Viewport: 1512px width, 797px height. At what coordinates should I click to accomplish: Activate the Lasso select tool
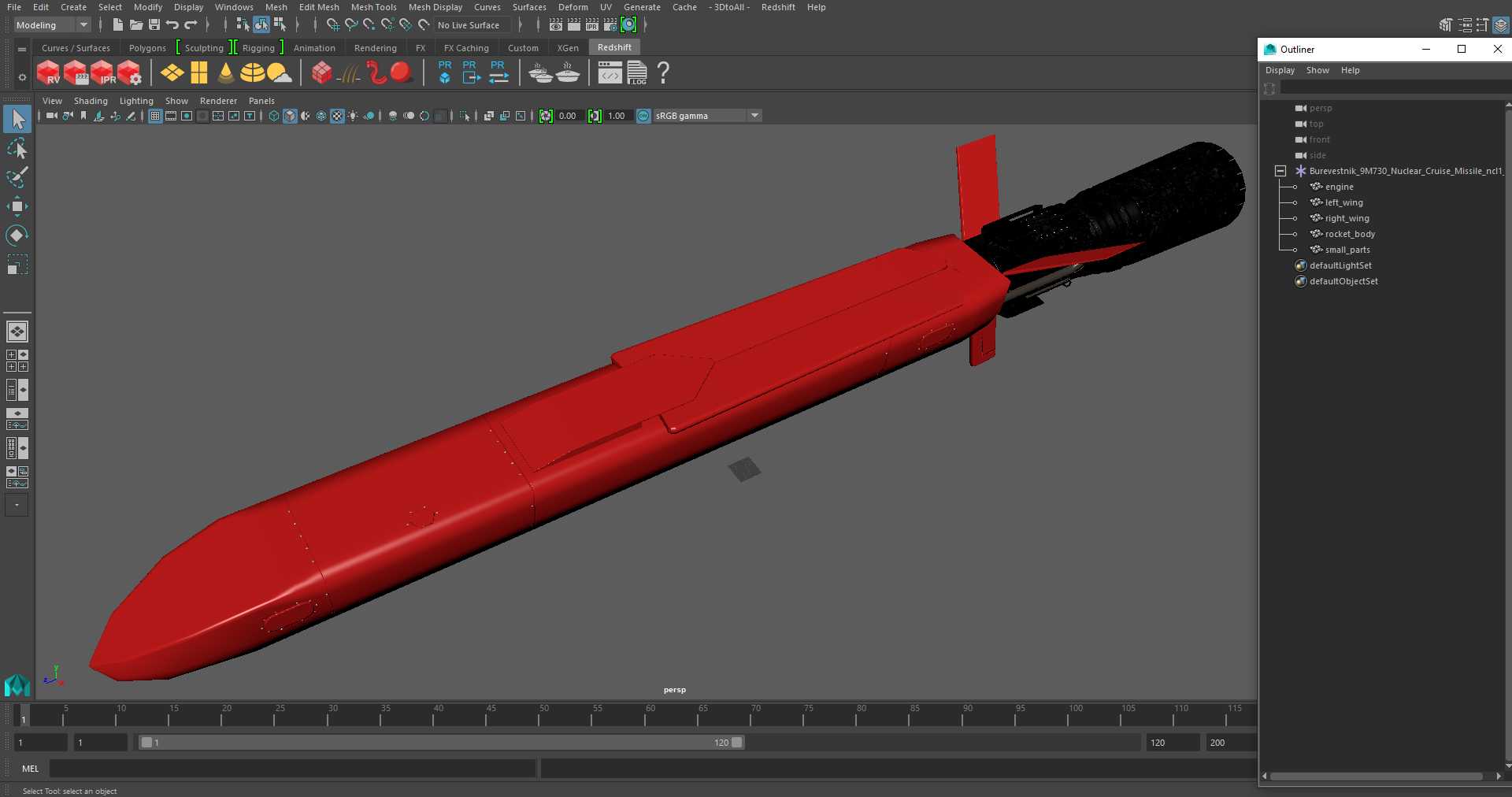coord(17,149)
